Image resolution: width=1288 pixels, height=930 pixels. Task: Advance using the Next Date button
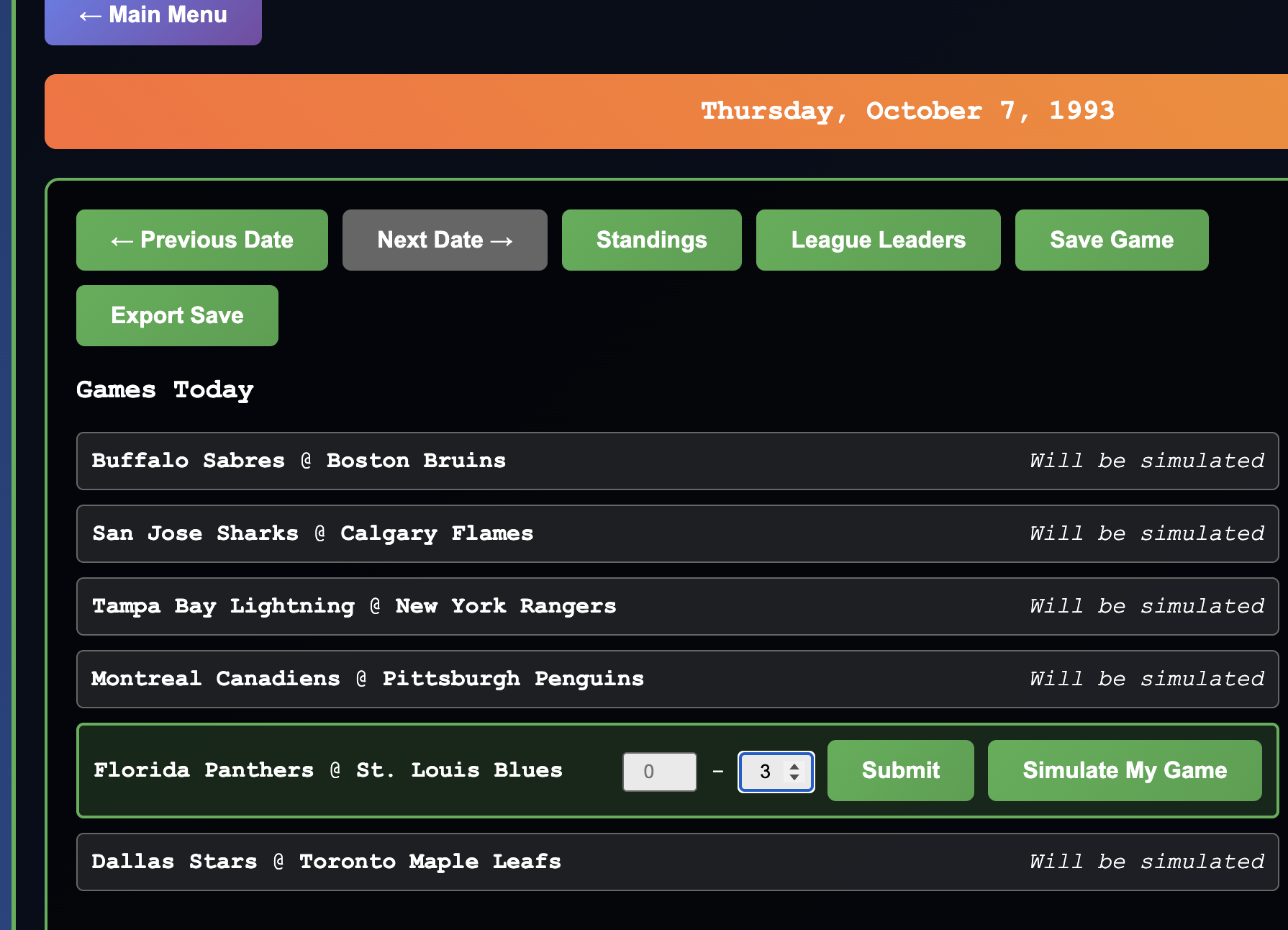coord(444,240)
